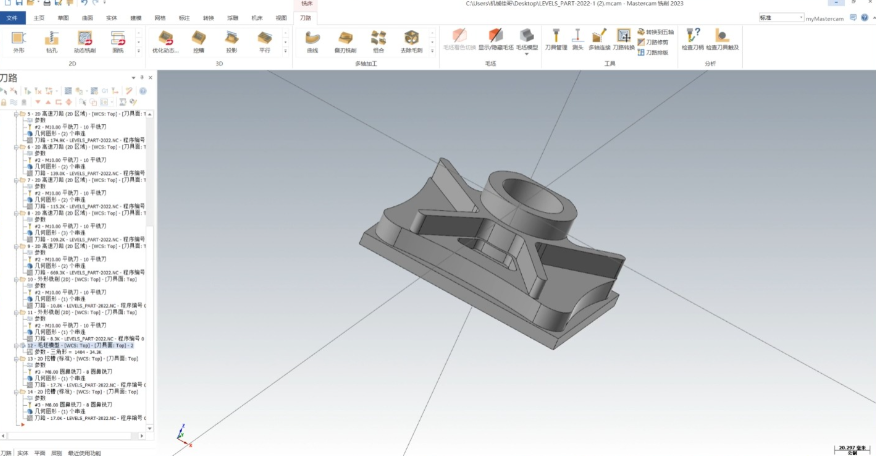The image size is (876, 456).
Task: Switch to the 实体 ribbon tab
Action: click(111, 18)
